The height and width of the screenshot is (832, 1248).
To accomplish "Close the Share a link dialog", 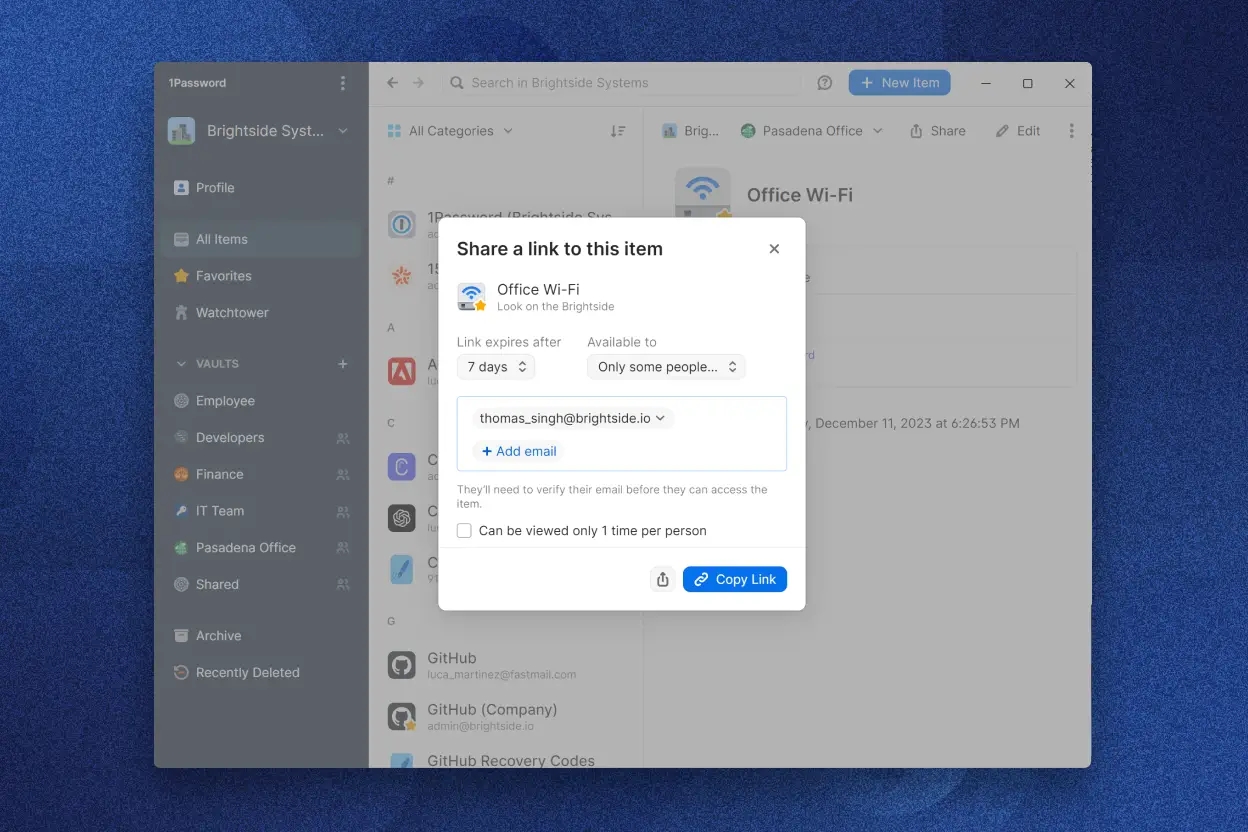I will tap(774, 249).
